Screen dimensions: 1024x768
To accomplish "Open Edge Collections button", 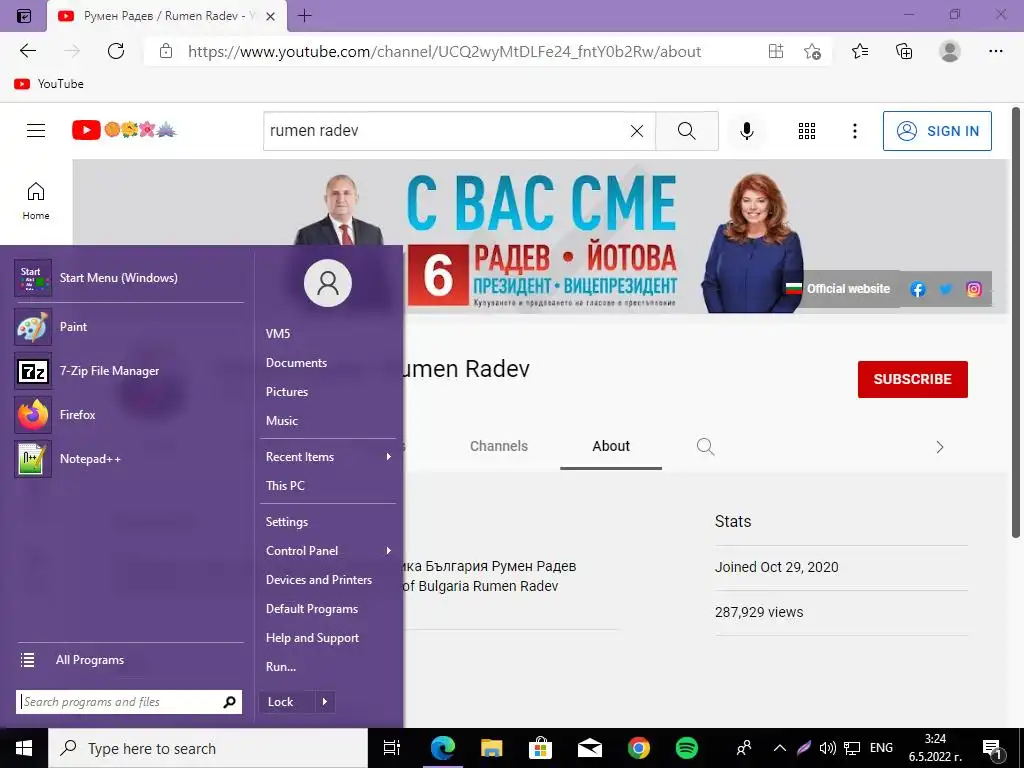I will [x=904, y=51].
